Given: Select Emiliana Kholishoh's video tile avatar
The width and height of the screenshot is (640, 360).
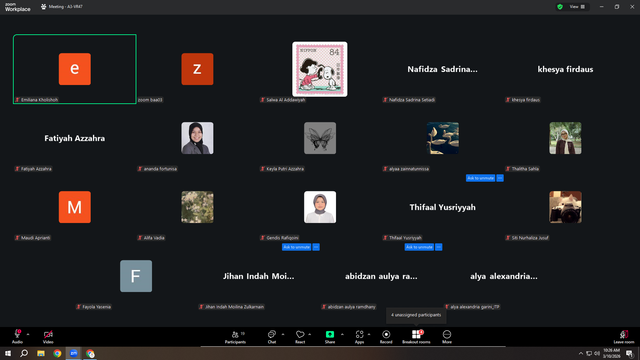Looking at the screenshot, I should [x=75, y=69].
